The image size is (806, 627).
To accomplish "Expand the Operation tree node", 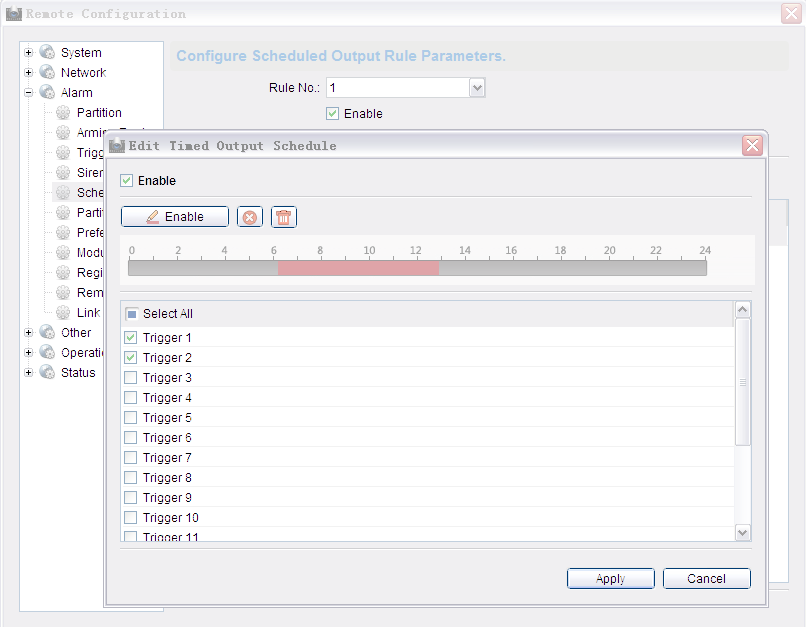I will click(29, 353).
